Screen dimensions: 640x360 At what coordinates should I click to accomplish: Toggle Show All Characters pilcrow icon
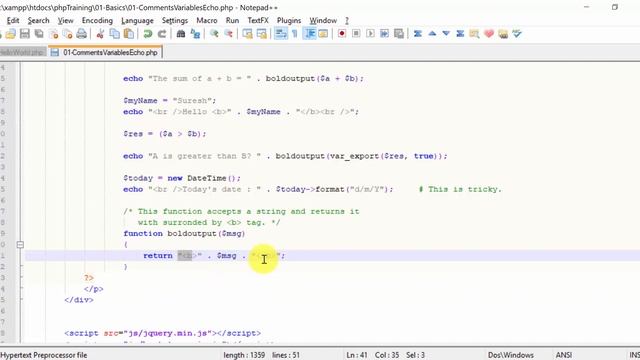(295, 34)
